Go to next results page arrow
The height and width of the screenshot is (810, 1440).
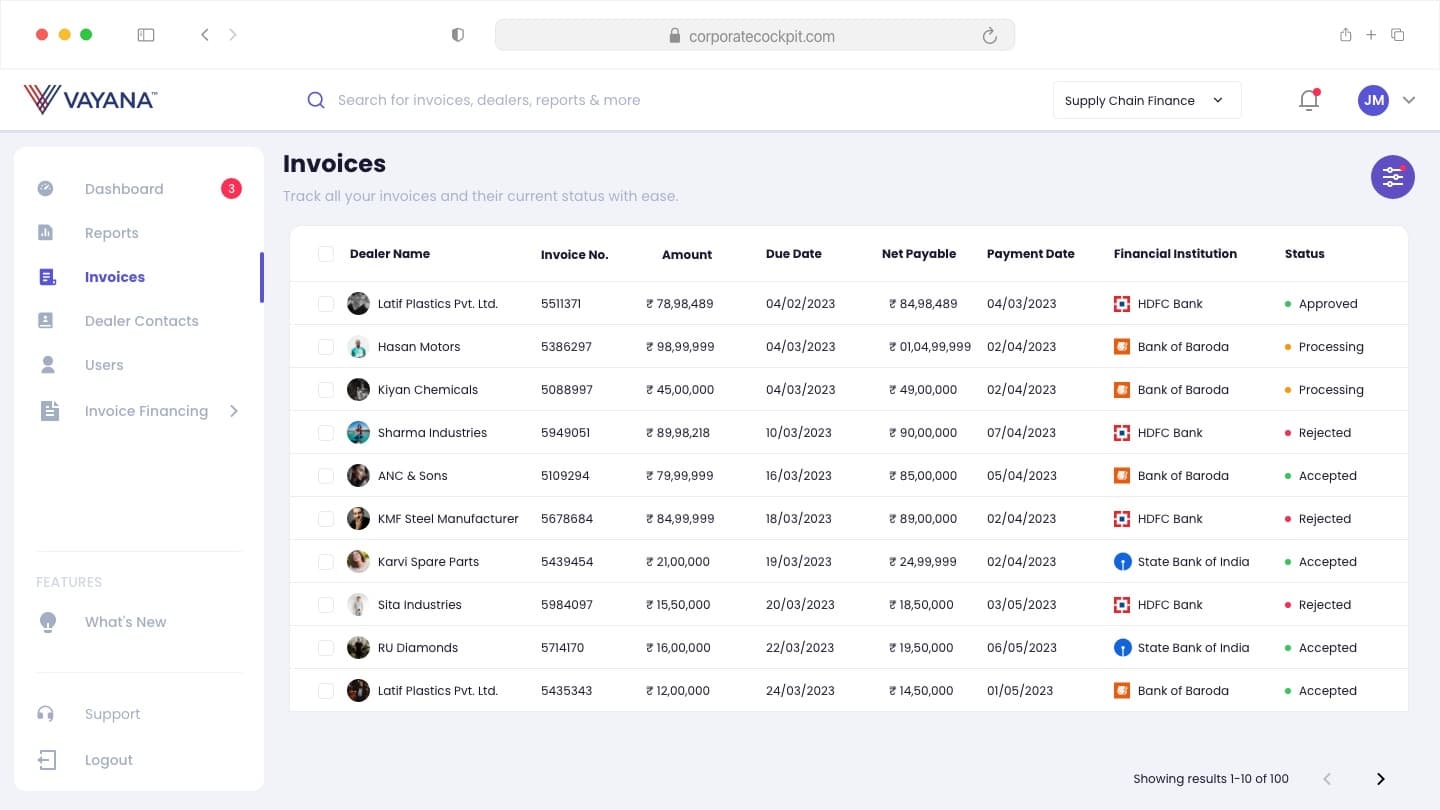click(1381, 779)
